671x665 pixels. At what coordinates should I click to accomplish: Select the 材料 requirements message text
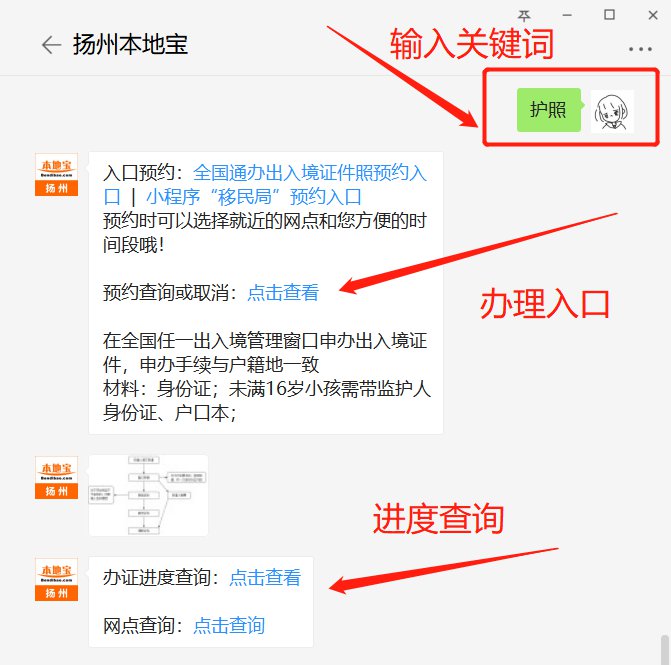(267, 401)
